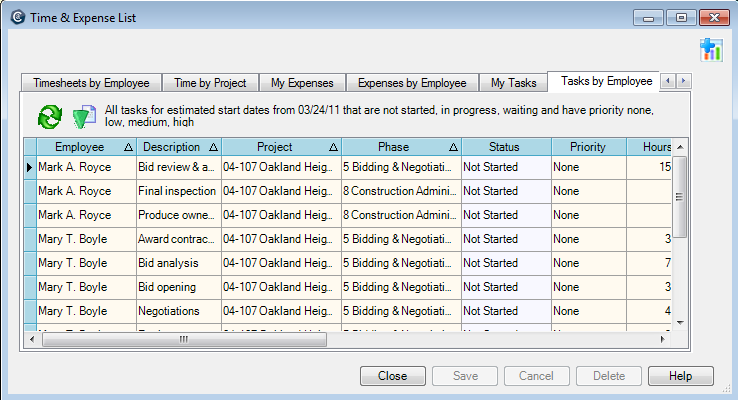The image size is (738, 400).
Task: Click the green refresh arrows icon
Action: click(49, 116)
